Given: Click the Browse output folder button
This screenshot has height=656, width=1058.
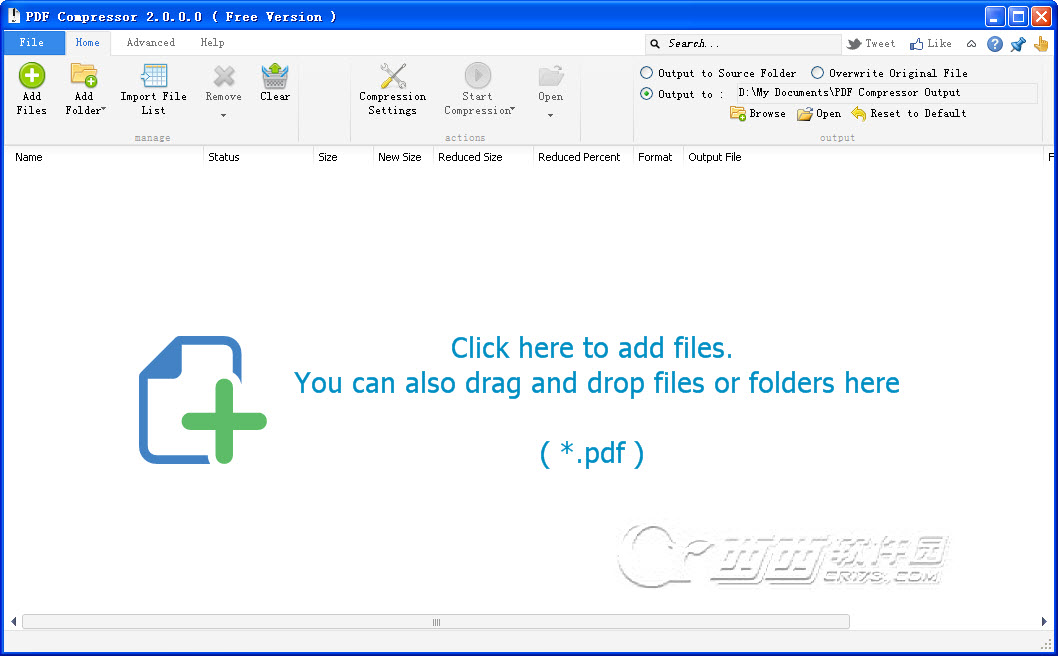Looking at the screenshot, I should [x=758, y=113].
